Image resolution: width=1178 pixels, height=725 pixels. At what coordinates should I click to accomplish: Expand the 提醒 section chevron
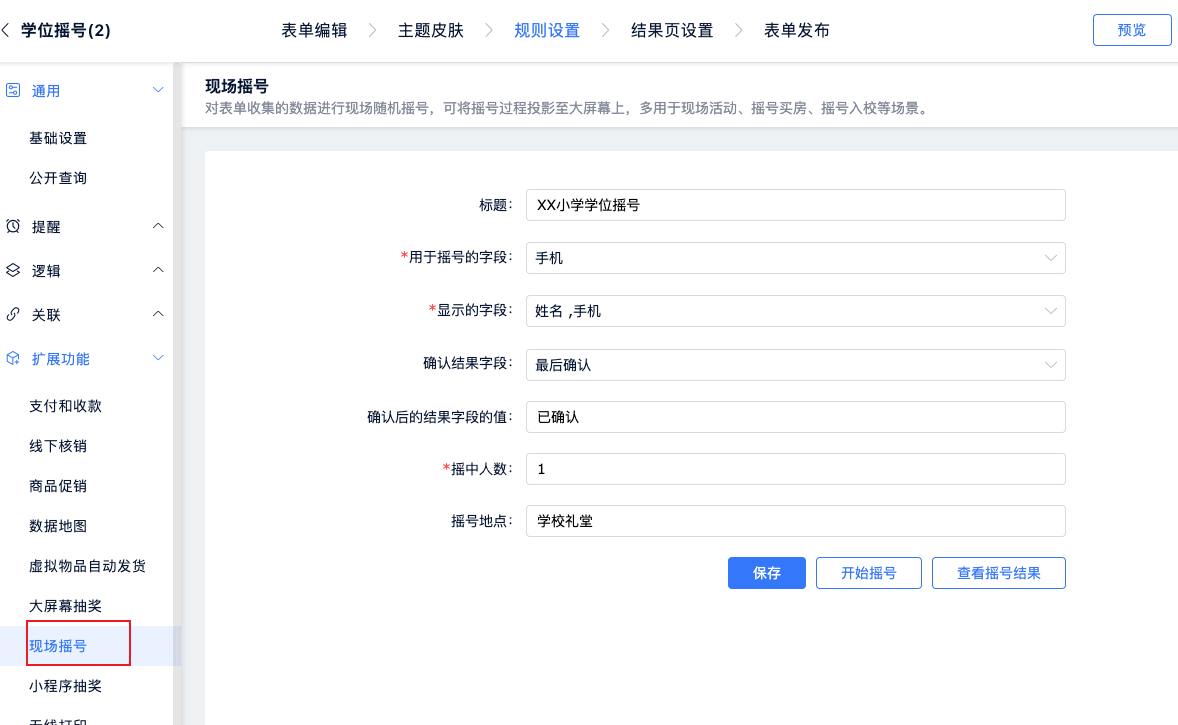[x=158, y=226]
